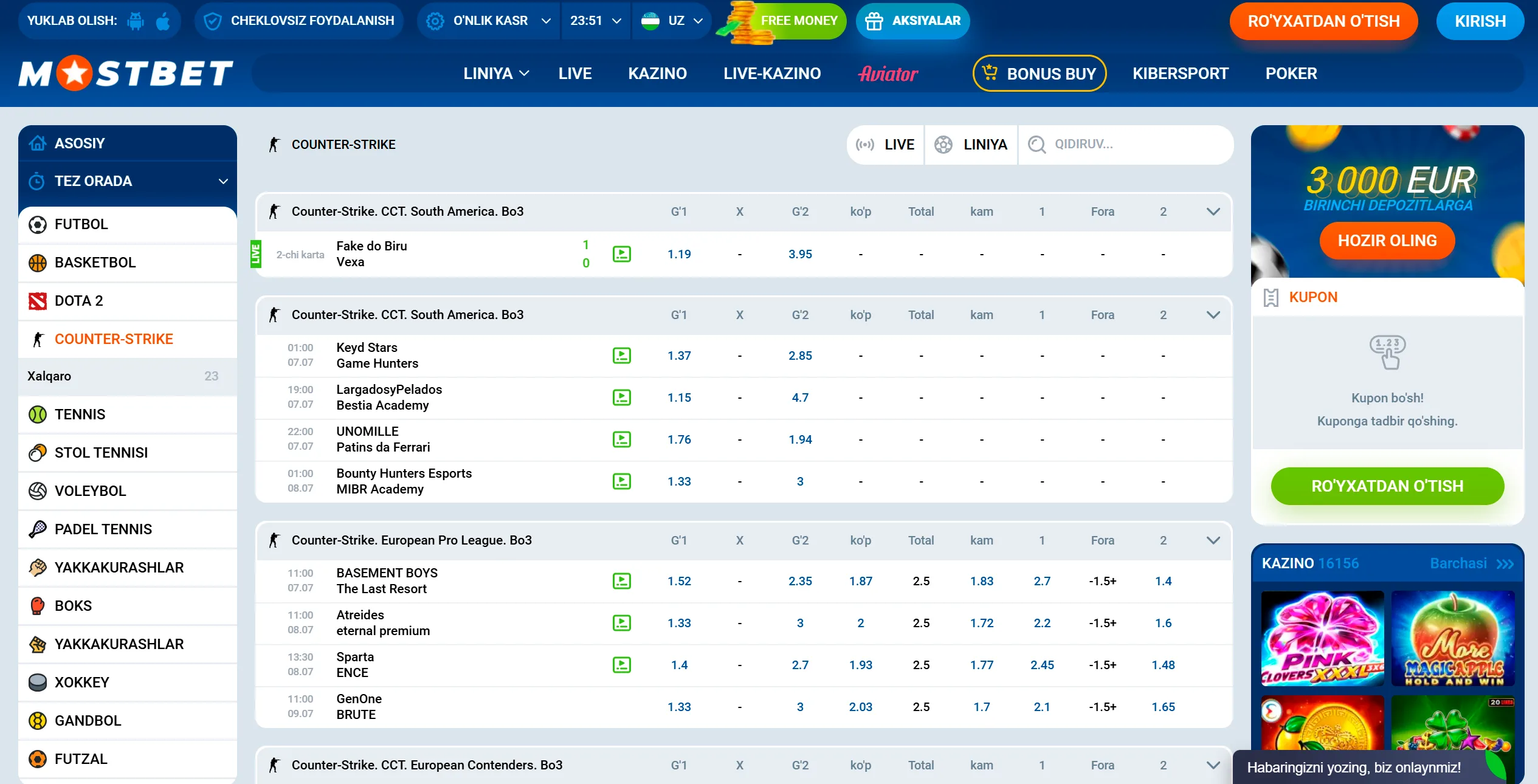Open the UZ language dropdown

tap(672, 21)
